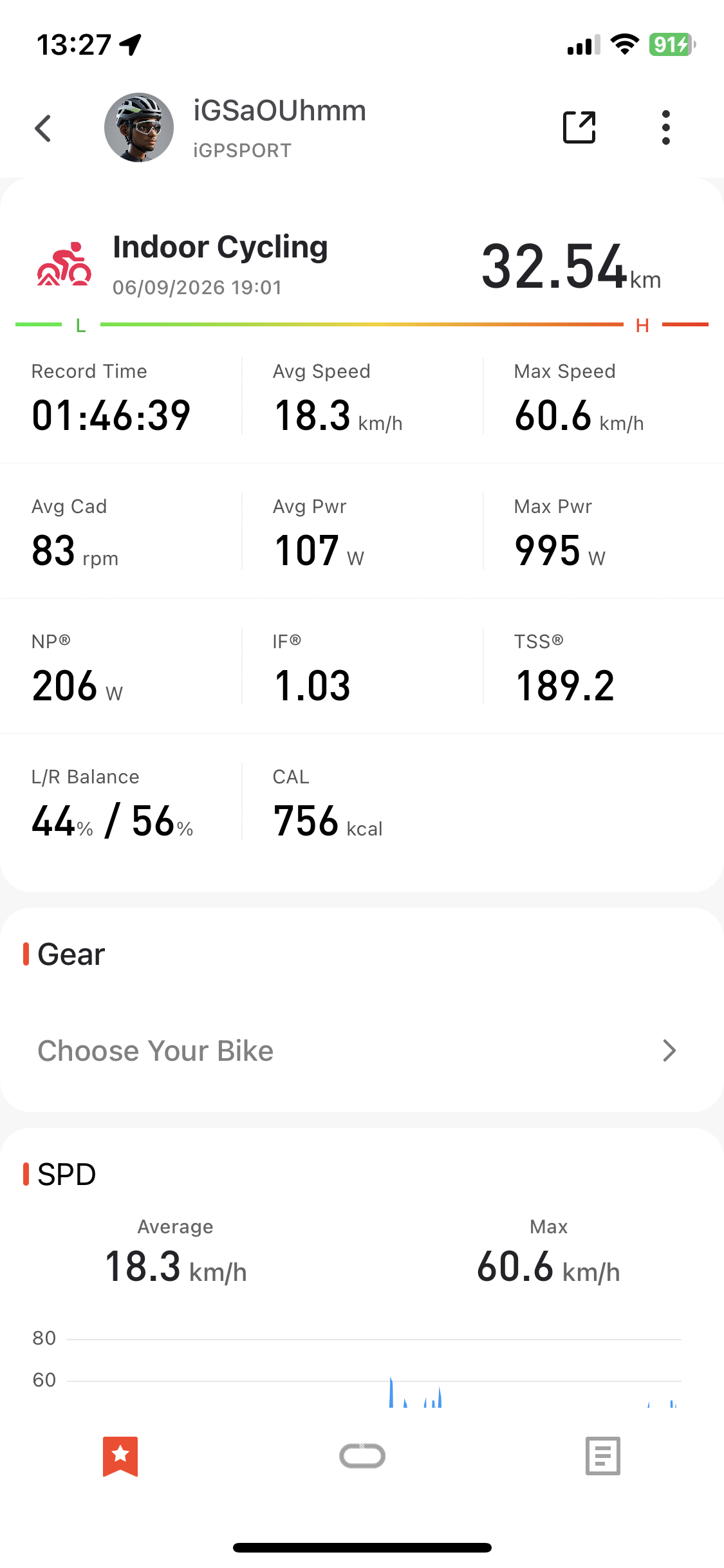Open the share/export icon
The width and height of the screenshot is (724, 1568).
pyautogui.click(x=579, y=127)
